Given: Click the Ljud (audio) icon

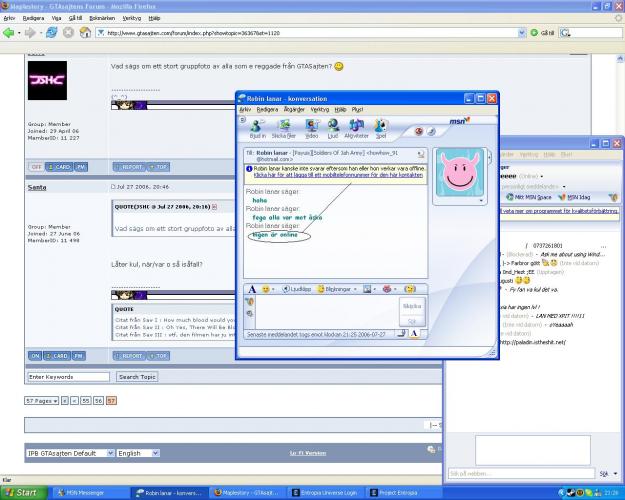Looking at the screenshot, I should tap(334, 127).
